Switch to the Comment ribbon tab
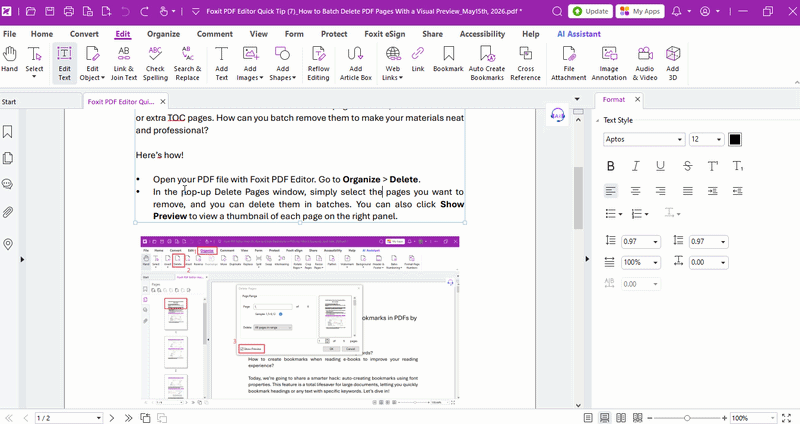 click(x=215, y=34)
